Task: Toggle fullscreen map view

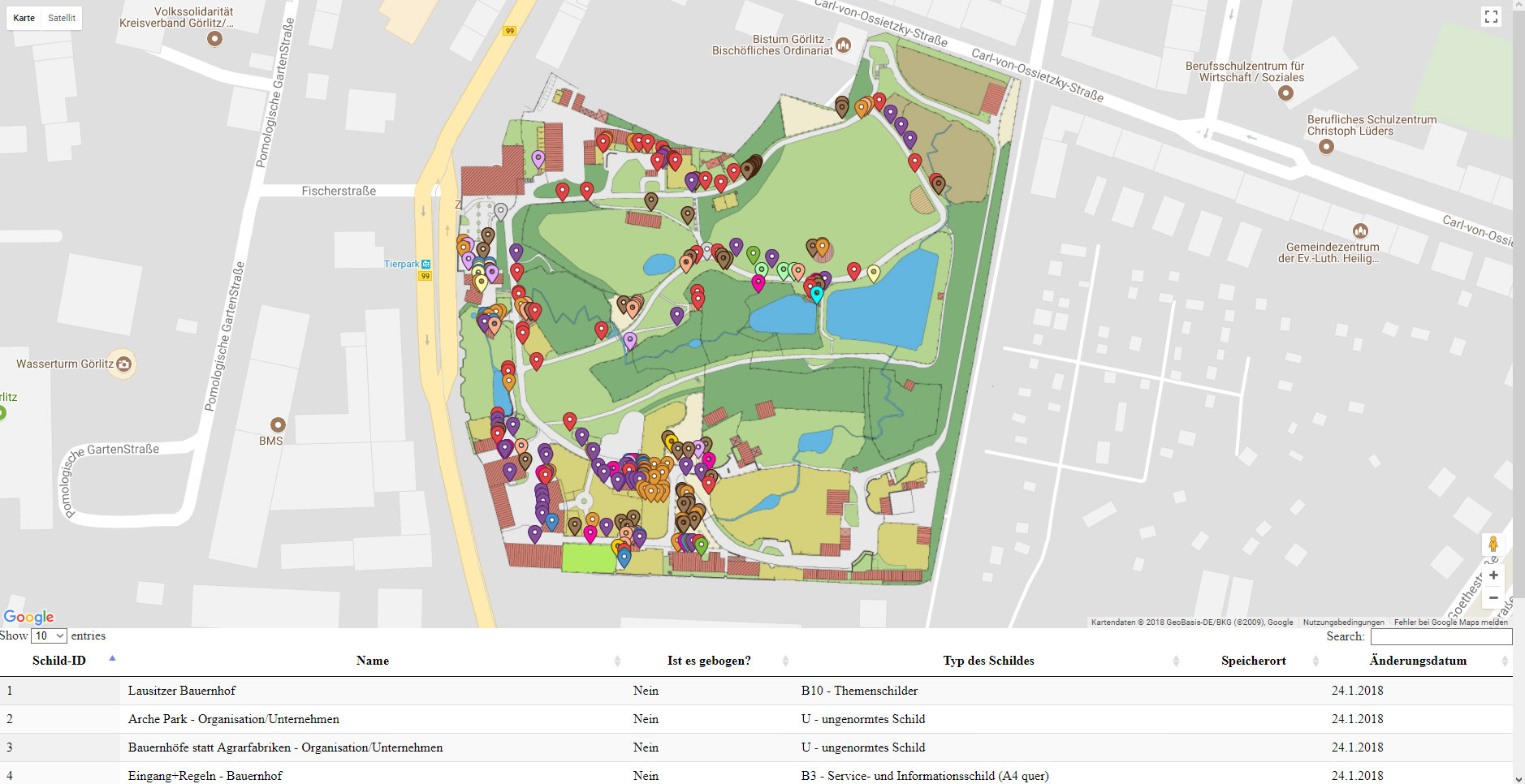Action: click(1491, 17)
